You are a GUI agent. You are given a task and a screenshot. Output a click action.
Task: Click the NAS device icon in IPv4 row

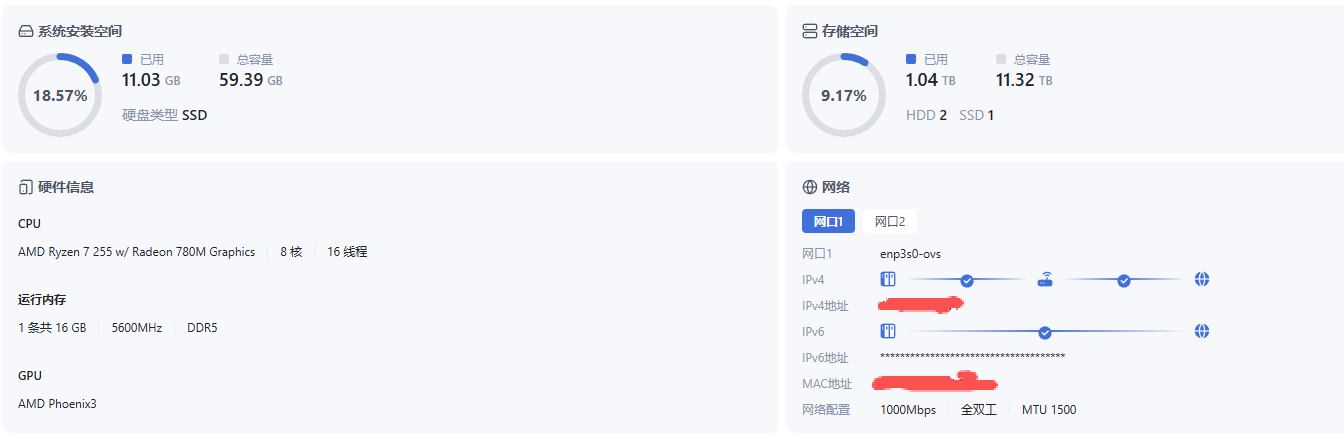tap(887, 279)
